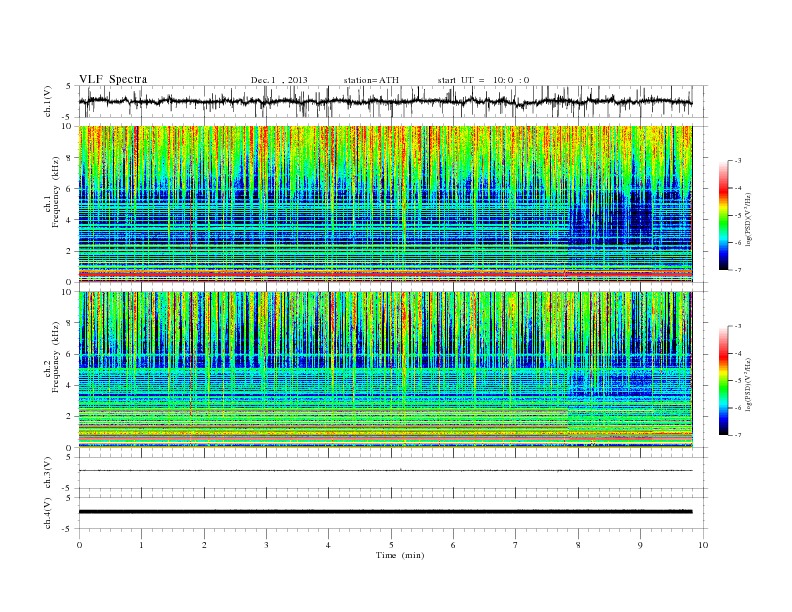Click inside the ch.1 spectrogram panel
The image size is (792, 612).
[x=385, y=204]
